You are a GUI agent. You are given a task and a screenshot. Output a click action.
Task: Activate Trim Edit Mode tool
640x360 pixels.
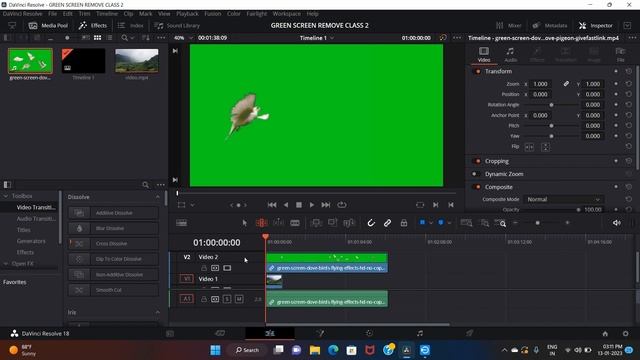click(x=261, y=223)
